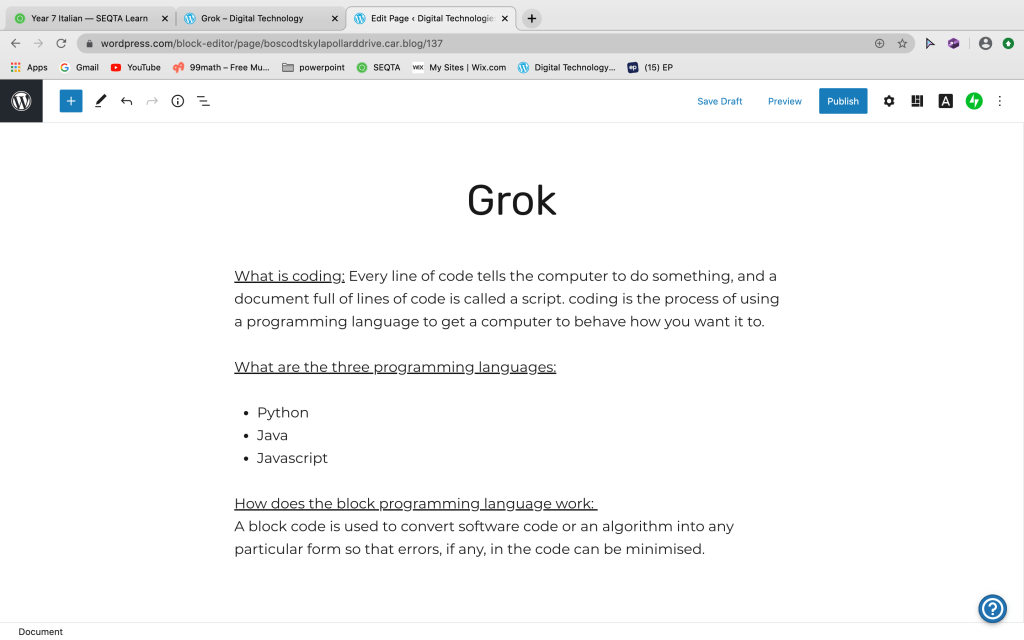Open the help question mark button
This screenshot has width=1024, height=640.
coord(991,608)
